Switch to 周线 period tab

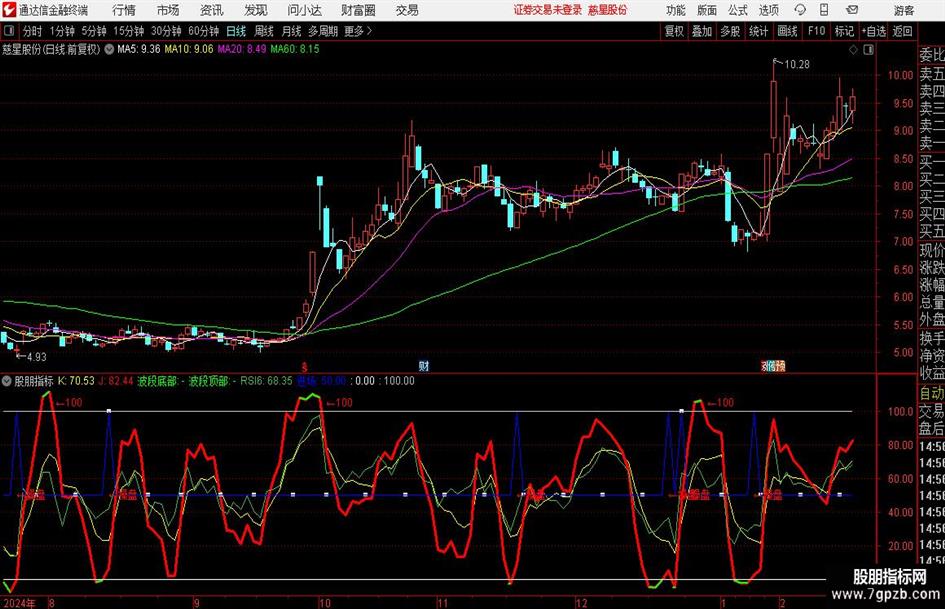tap(264, 31)
